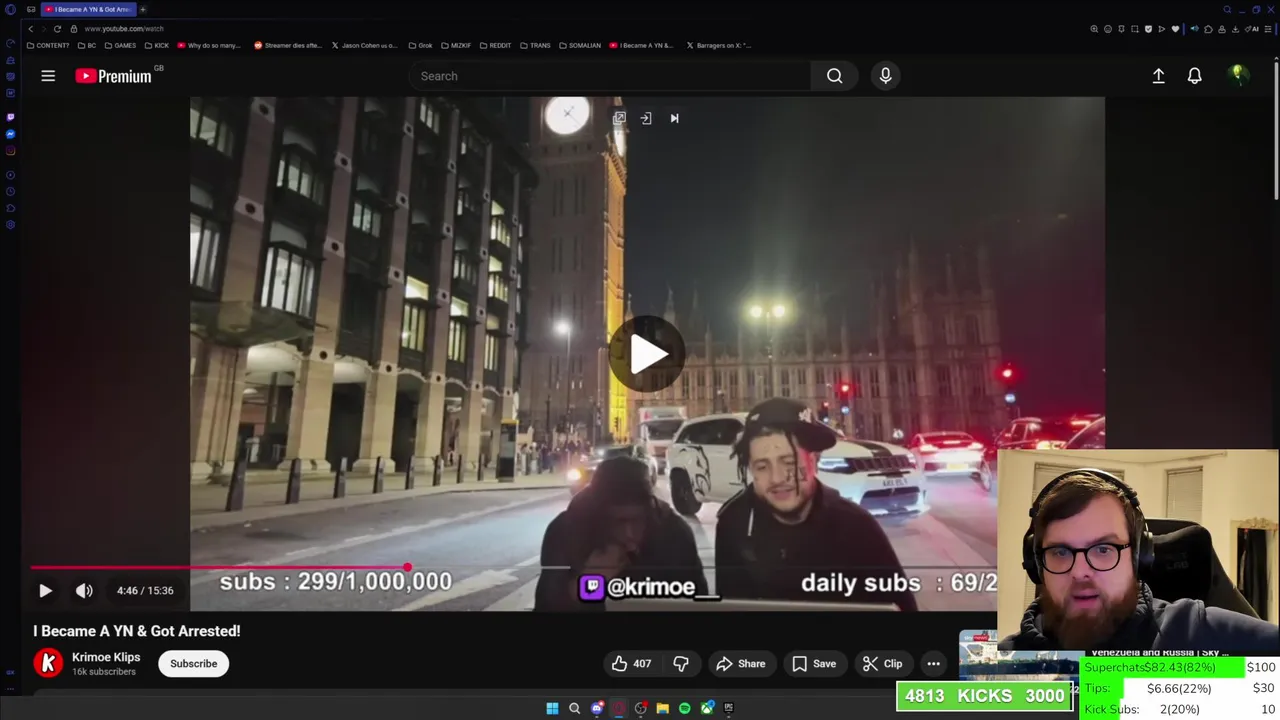Grab the red progress bar scrubber dot
The width and height of the screenshot is (1280, 720).
(408, 567)
